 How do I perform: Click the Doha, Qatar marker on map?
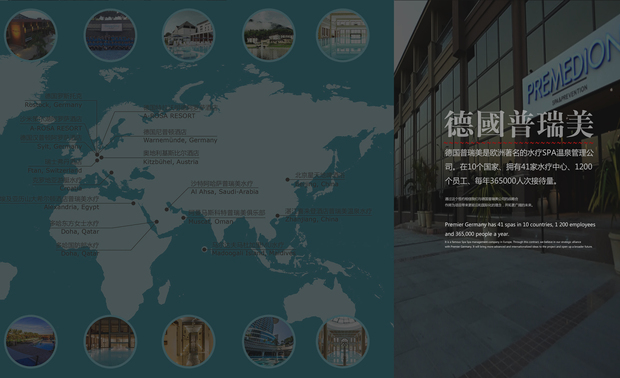(157, 222)
